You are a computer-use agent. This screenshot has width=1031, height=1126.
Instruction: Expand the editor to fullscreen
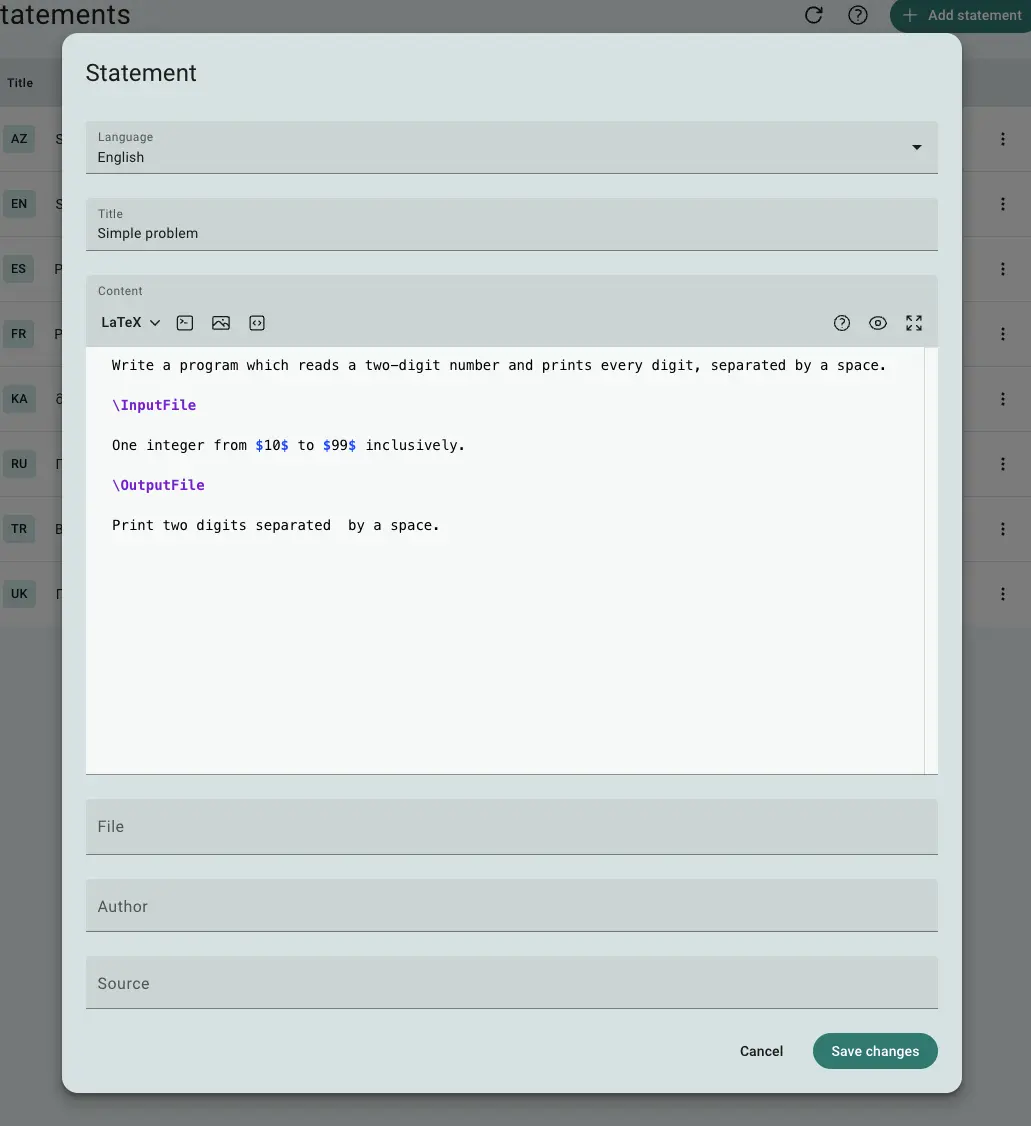tap(913, 322)
